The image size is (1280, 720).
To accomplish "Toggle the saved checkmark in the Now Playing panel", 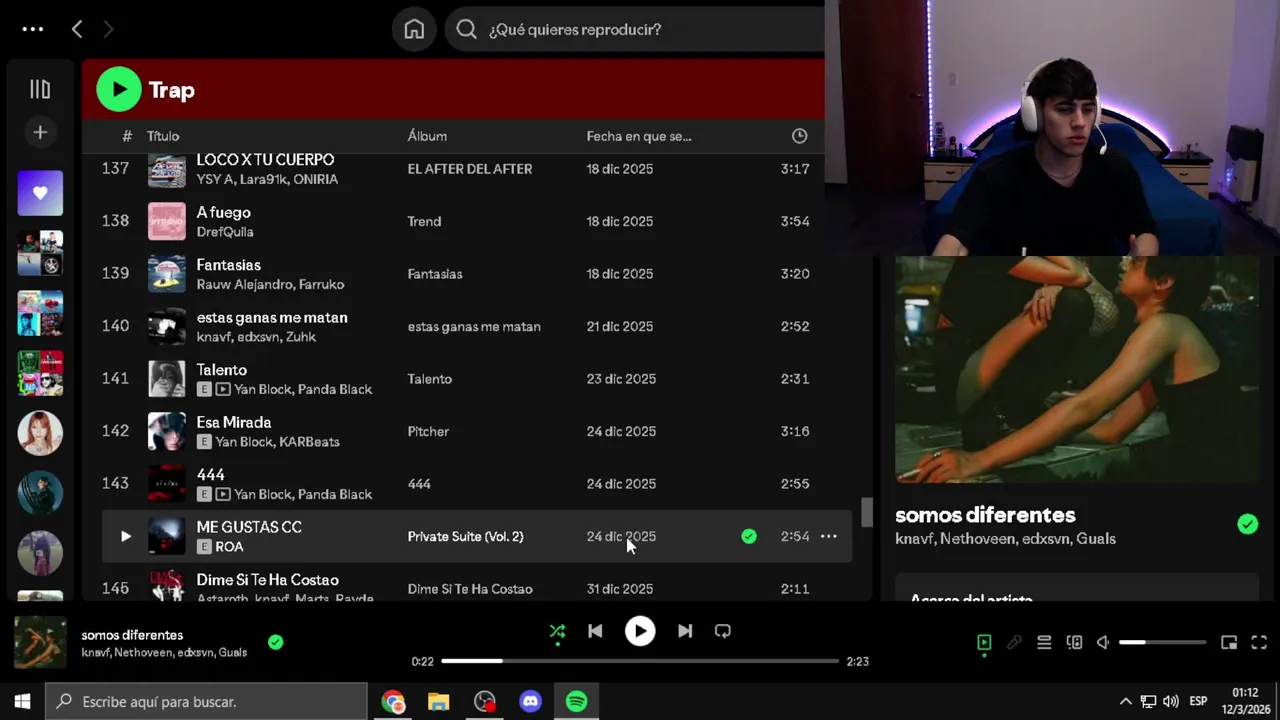I will [x=1247, y=524].
